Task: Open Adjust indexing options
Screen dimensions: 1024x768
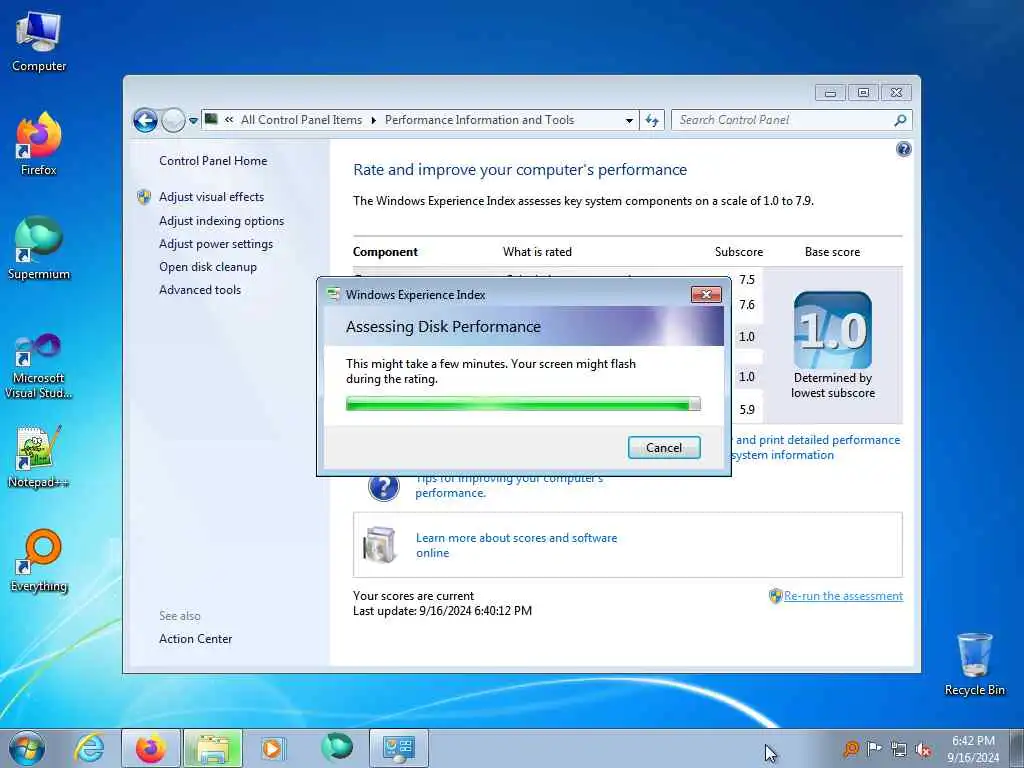Action: 221,221
